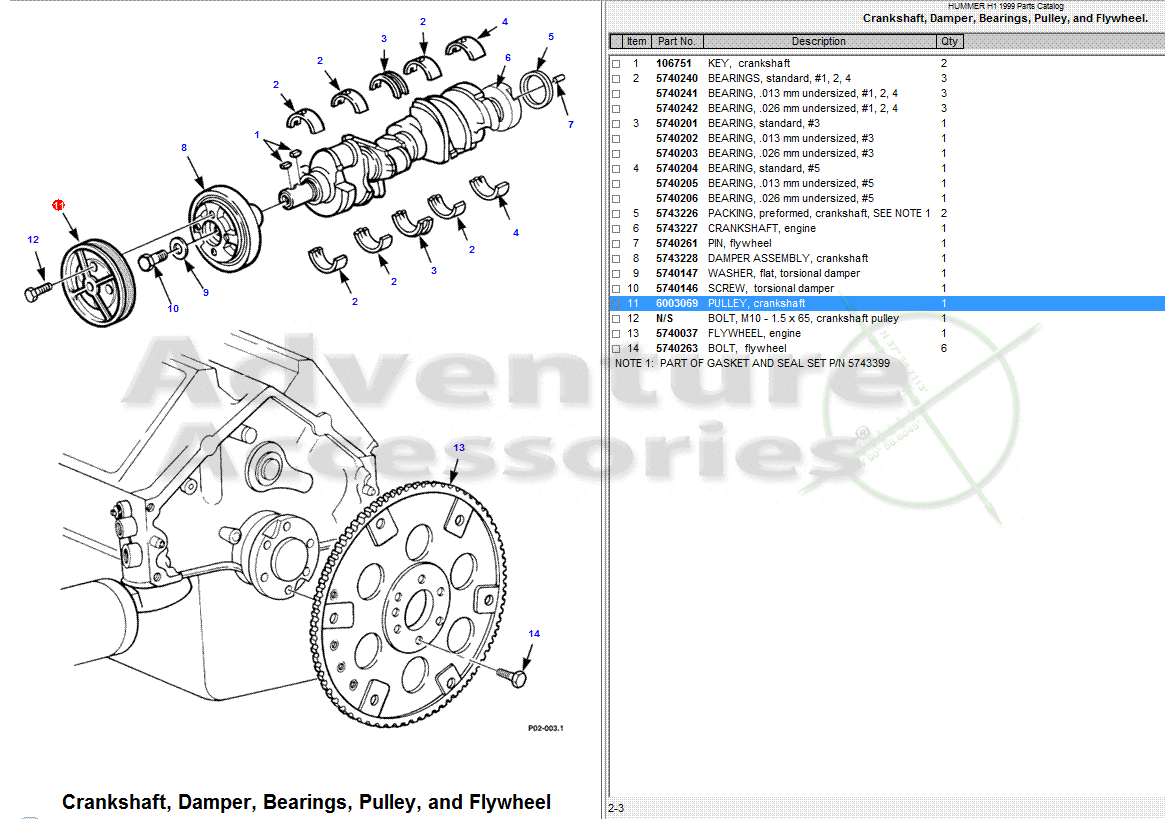
Task: Select callout 14 by the flywheel bolt
Action: tap(534, 633)
